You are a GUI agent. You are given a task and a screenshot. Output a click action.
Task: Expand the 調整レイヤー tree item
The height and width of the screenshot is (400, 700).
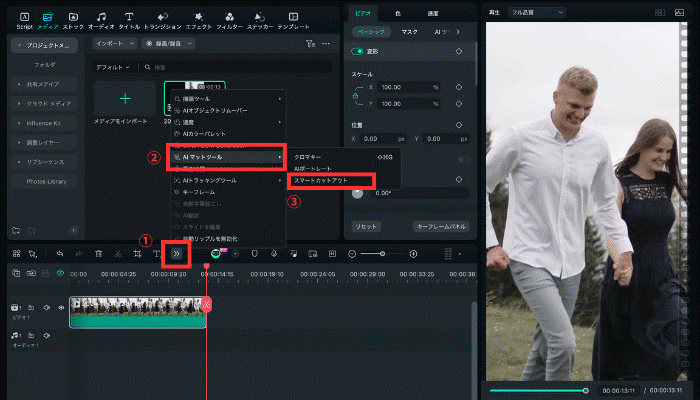(x=19, y=142)
